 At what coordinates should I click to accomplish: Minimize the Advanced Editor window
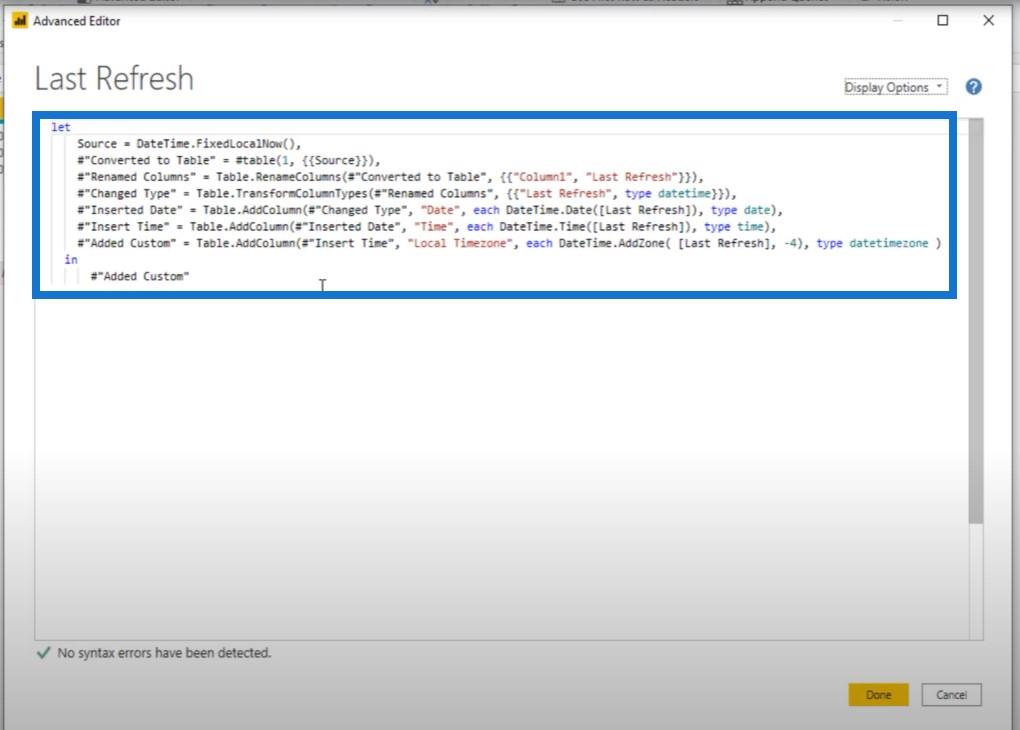(x=898, y=20)
